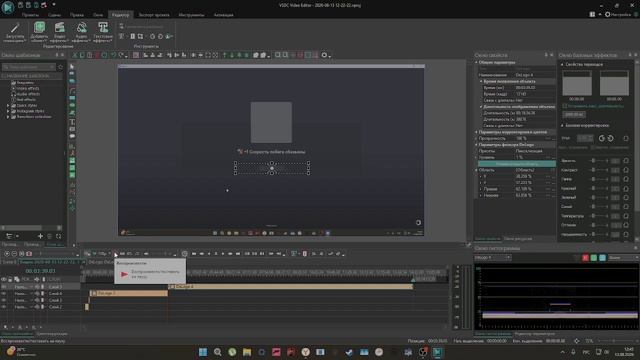Open the Инструменты ribbon tab
The image size is (640, 360).
(191, 15)
